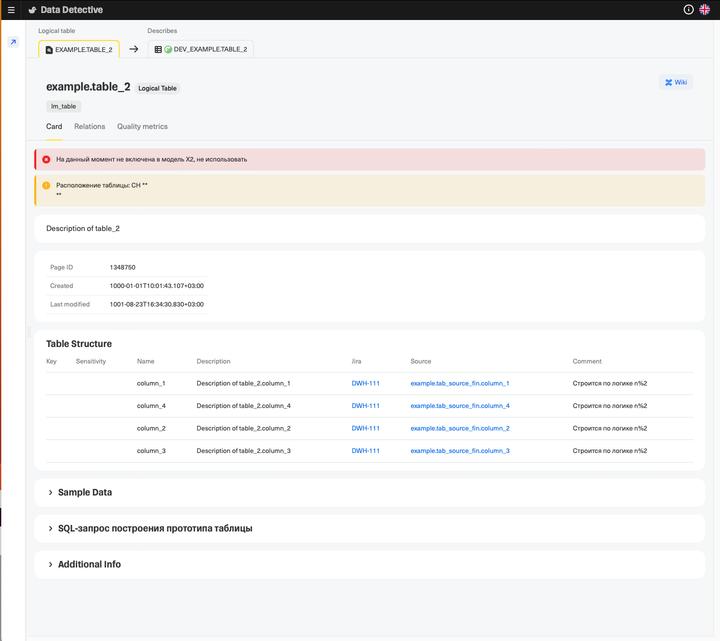This screenshot has width=720, height=641.
Task: Open DWH-111 link in column_3 row
Action: pyautogui.click(x=366, y=451)
